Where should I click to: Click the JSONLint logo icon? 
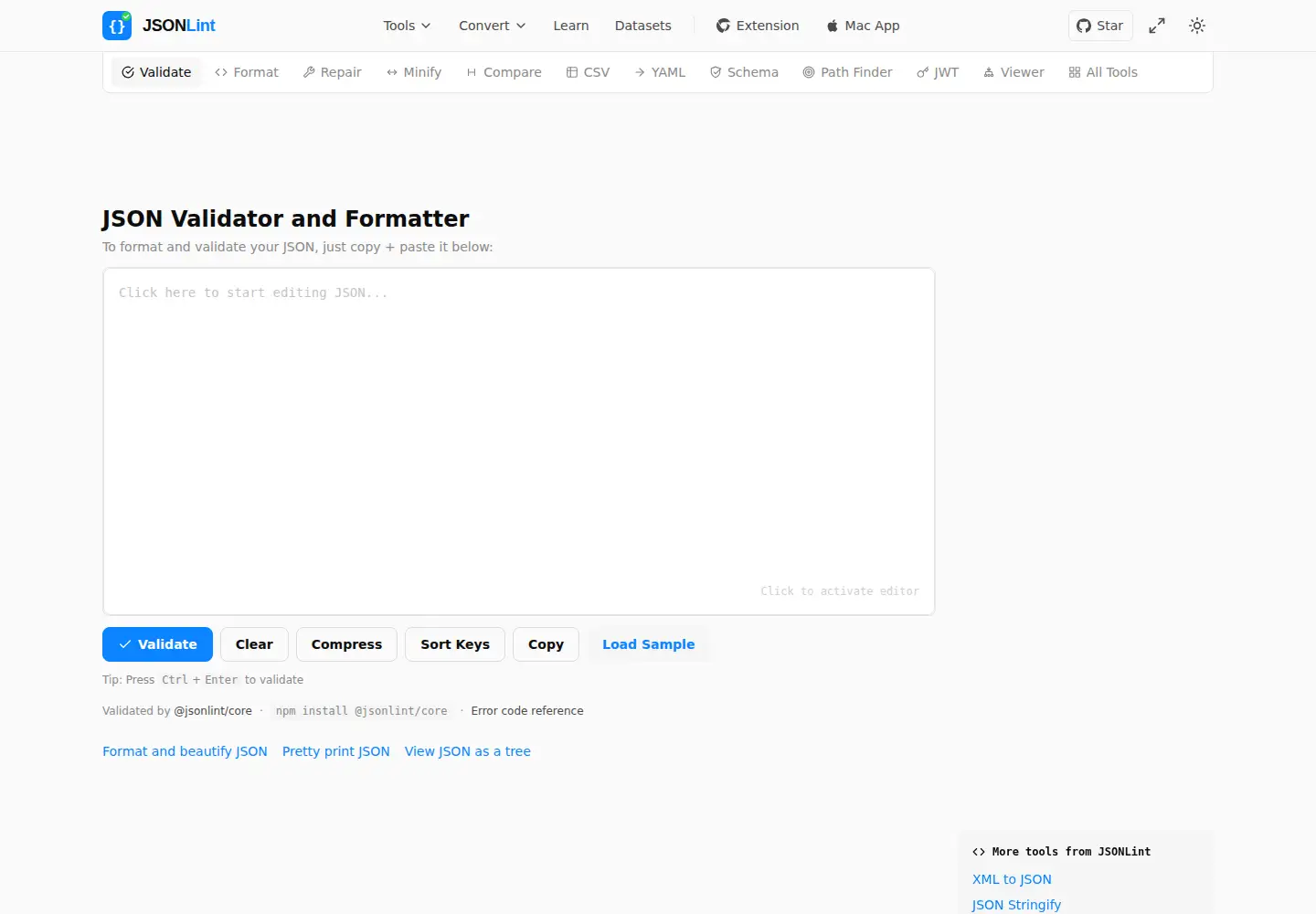(117, 26)
